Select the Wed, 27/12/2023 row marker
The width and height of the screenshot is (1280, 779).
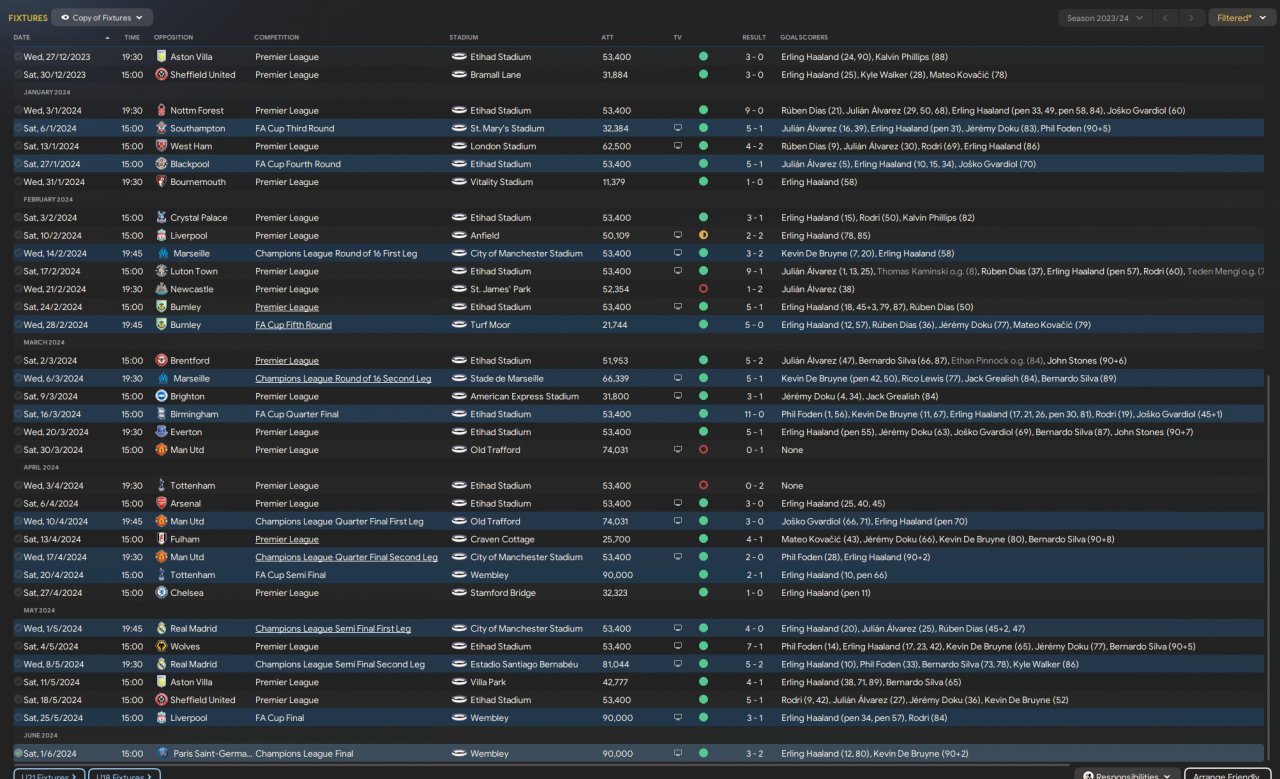tap(18, 57)
